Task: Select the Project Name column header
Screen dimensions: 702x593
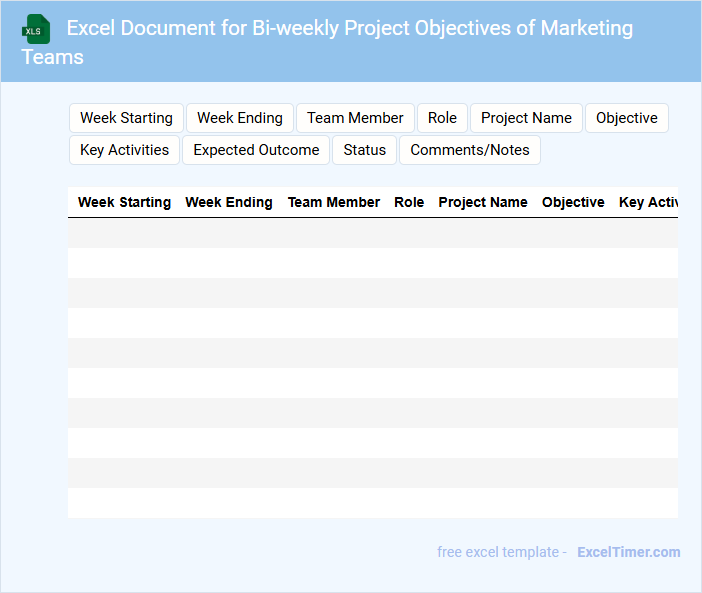Action: [483, 202]
